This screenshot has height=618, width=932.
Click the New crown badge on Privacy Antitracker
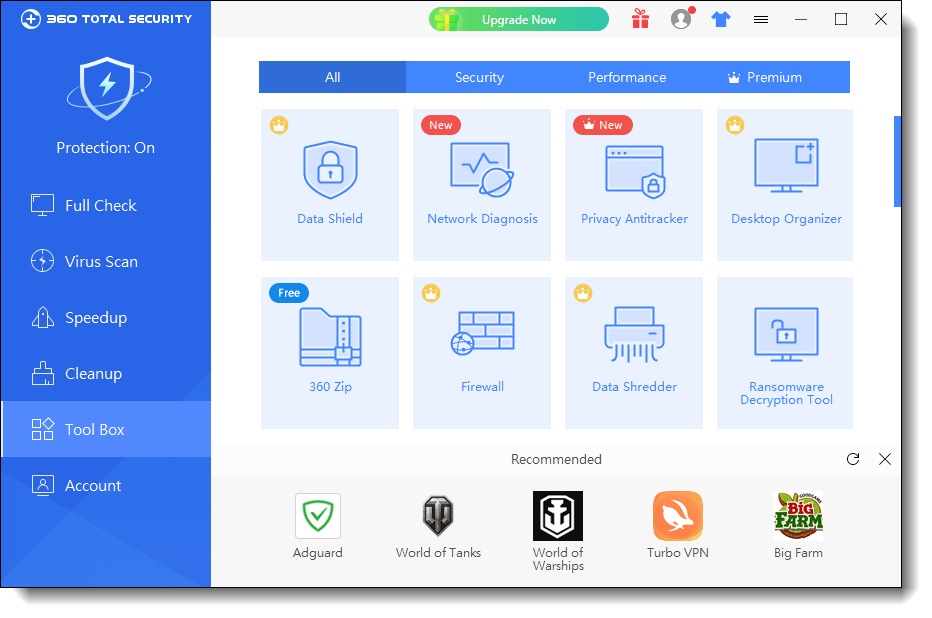[603, 125]
